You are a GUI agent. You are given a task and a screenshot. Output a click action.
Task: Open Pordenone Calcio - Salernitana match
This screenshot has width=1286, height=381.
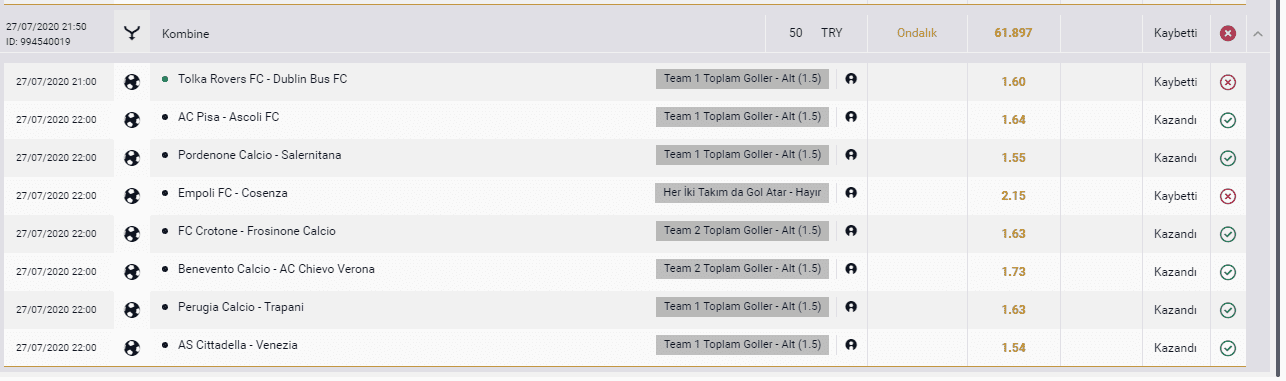(x=259, y=155)
